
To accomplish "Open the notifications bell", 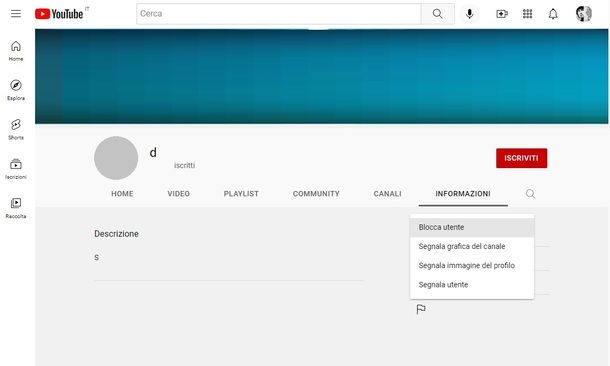I will point(553,14).
